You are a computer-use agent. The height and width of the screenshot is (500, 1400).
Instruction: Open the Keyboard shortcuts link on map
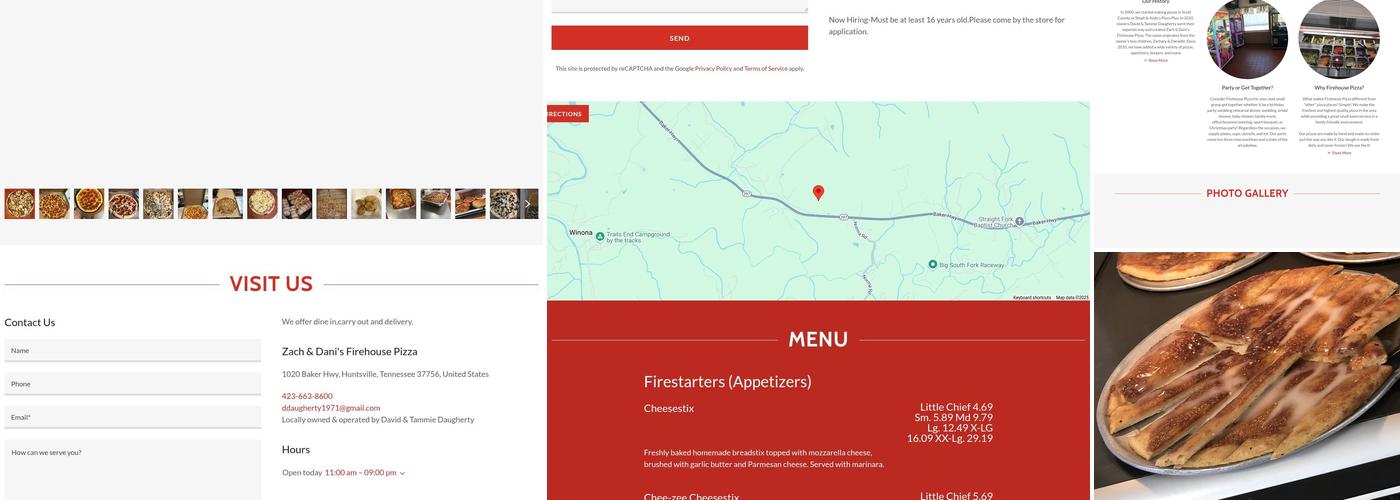click(1032, 297)
